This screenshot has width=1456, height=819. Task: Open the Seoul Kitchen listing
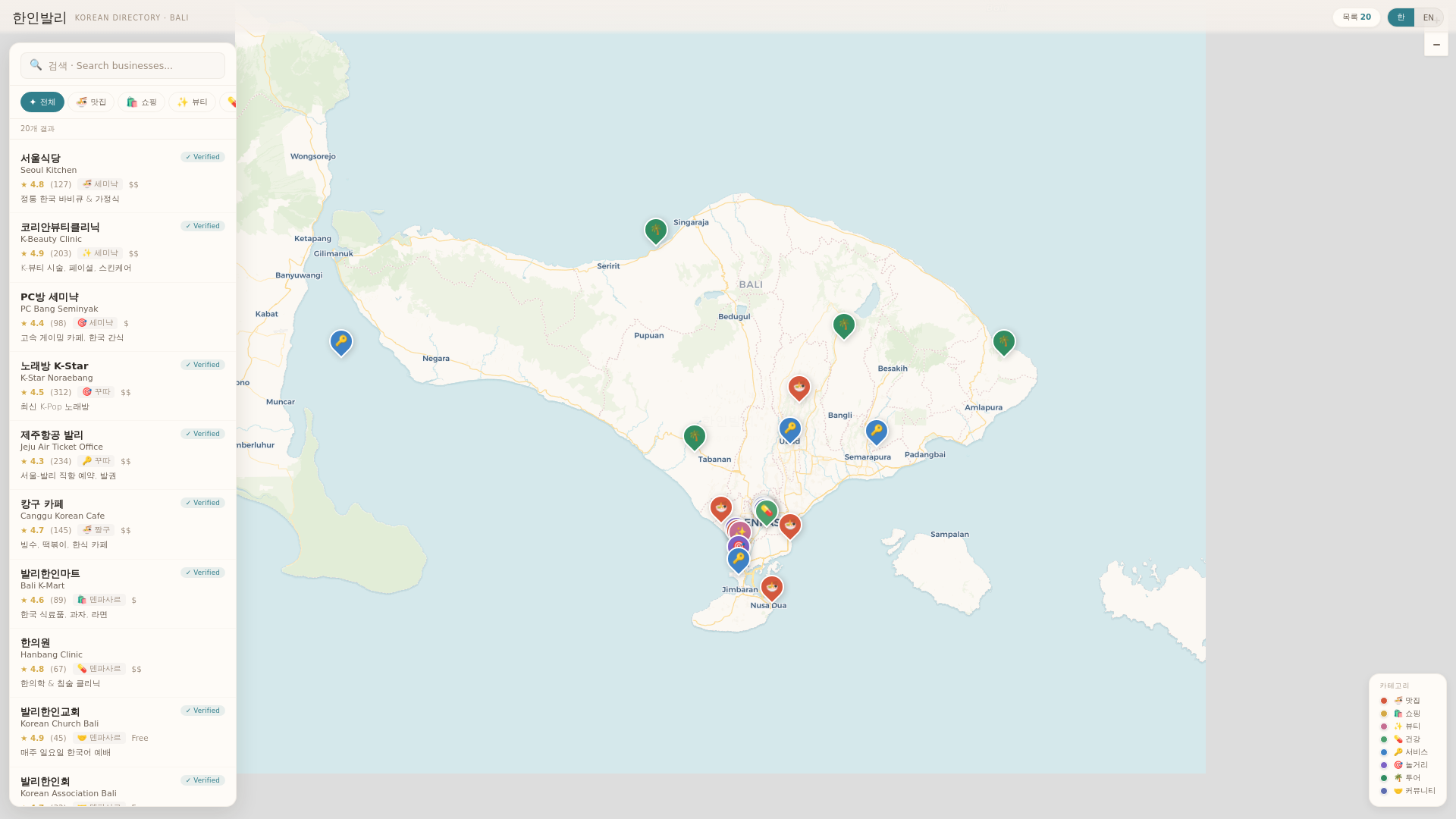pos(123,178)
